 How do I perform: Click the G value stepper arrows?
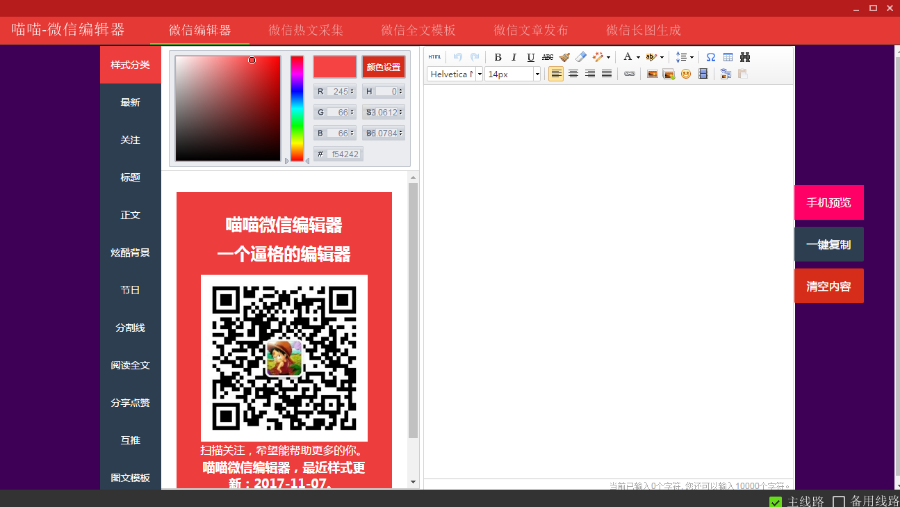[x=352, y=112]
